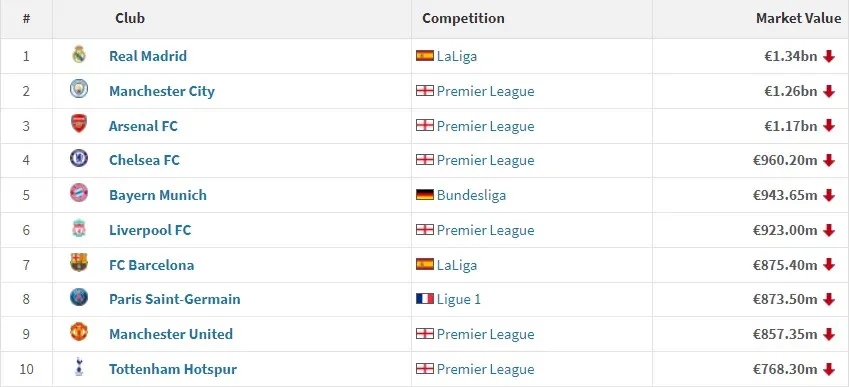The width and height of the screenshot is (849, 387).
Task: Click the German flag beside Bundesliga
Action: tap(425, 195)
